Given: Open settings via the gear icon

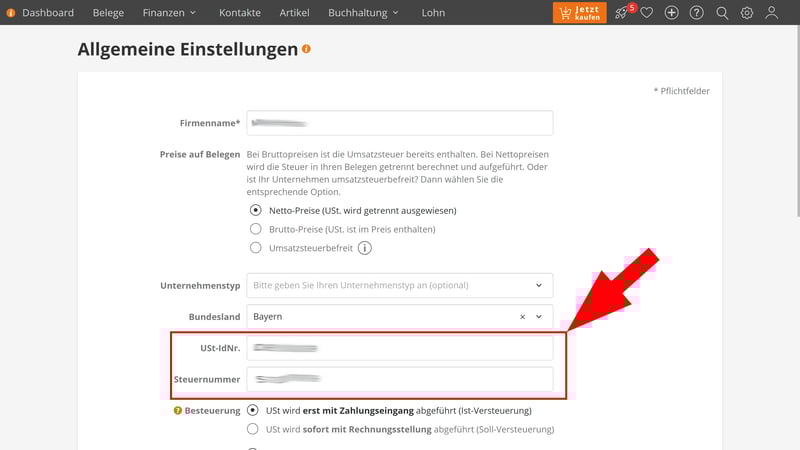Looking at the screenshot, I should pyautogui.click(x=747, y=13).
